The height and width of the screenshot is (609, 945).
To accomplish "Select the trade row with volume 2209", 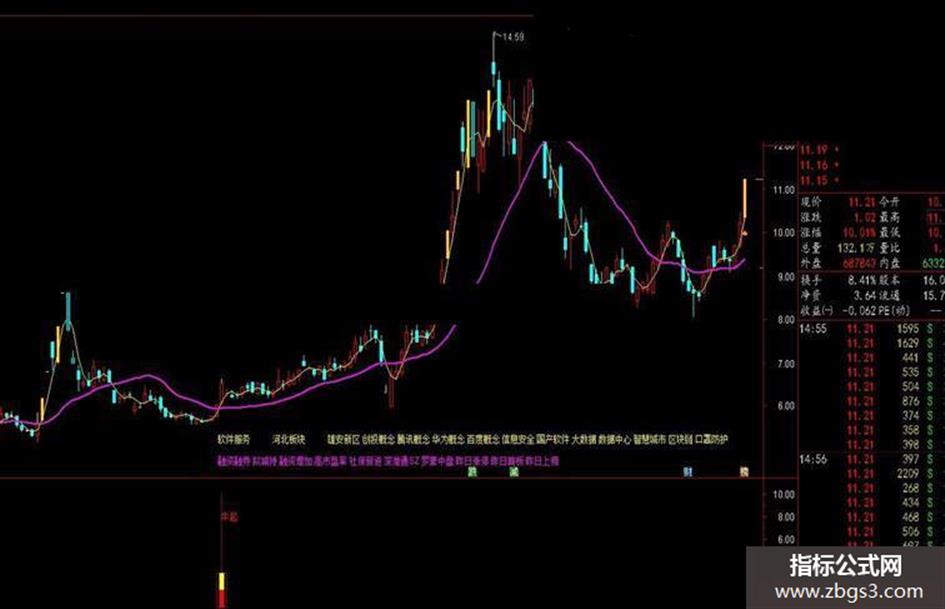I will tap(872, 474).
